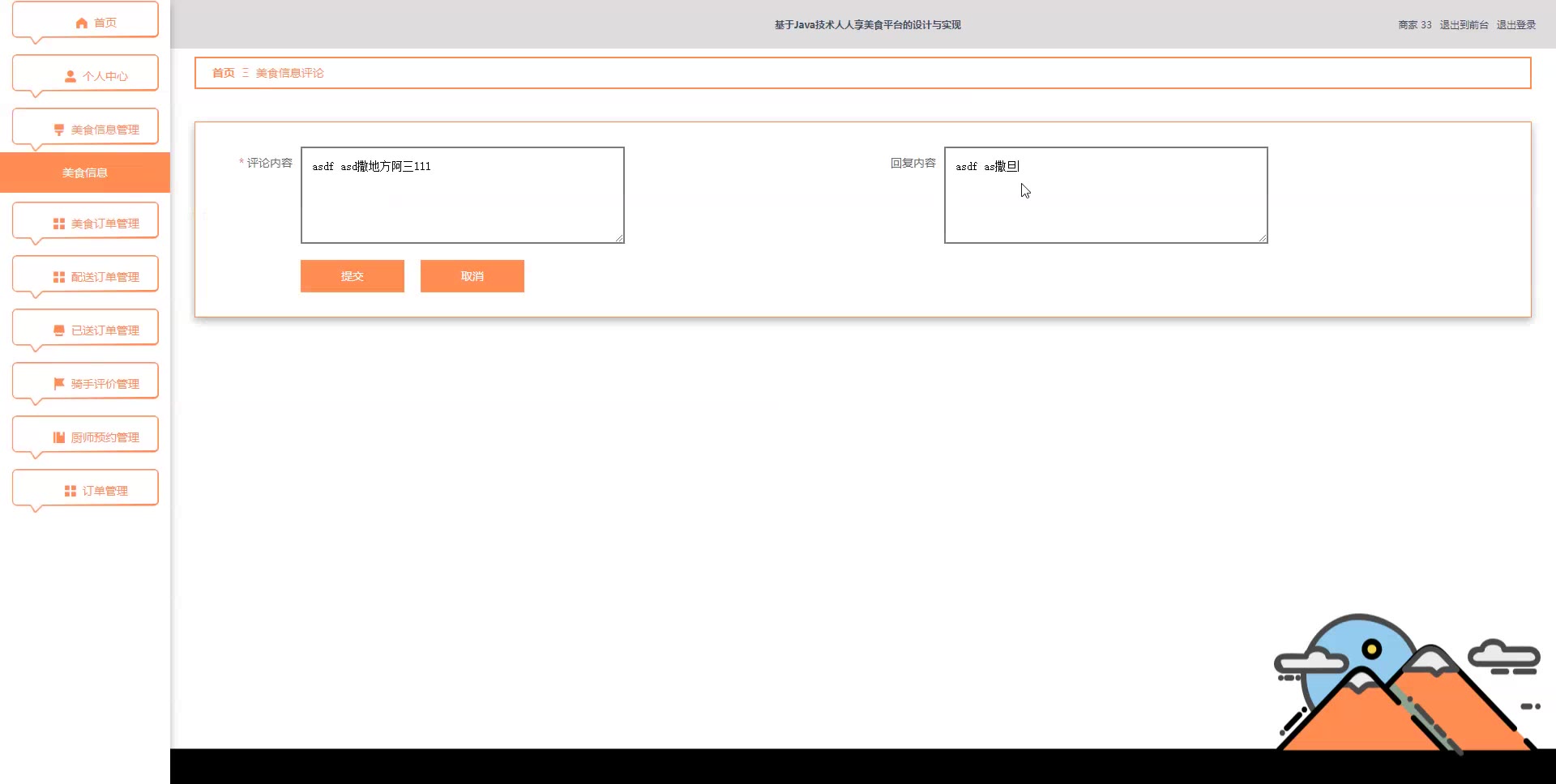Expand the 厨师预约管理 menu

pyautogui.click(x=85, y=435)
